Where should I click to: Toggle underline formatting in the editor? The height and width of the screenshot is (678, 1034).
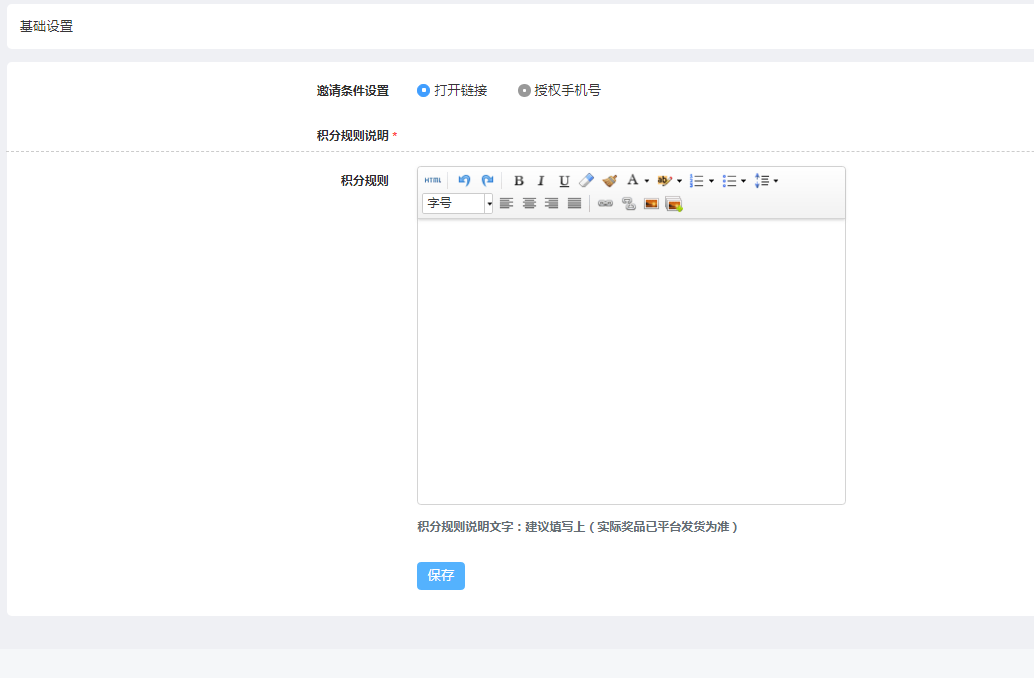564,181
